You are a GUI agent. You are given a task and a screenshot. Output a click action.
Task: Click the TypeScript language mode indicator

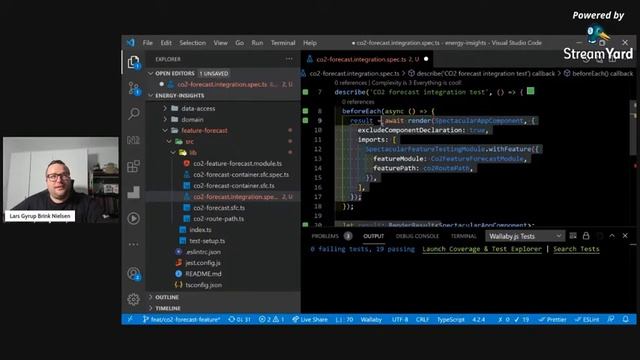pyautogui.click(x=451, y=319)
